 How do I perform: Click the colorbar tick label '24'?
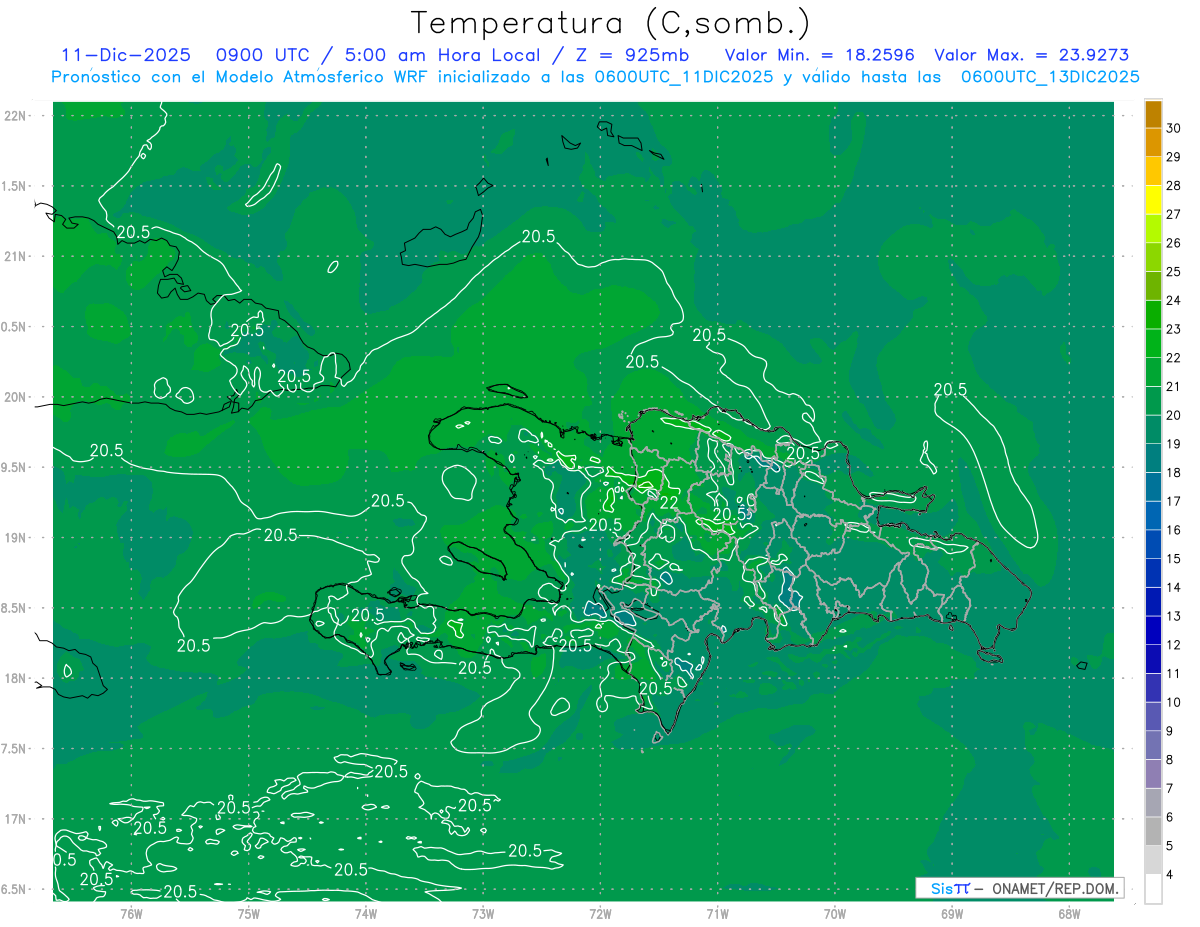click(1174, 300)
